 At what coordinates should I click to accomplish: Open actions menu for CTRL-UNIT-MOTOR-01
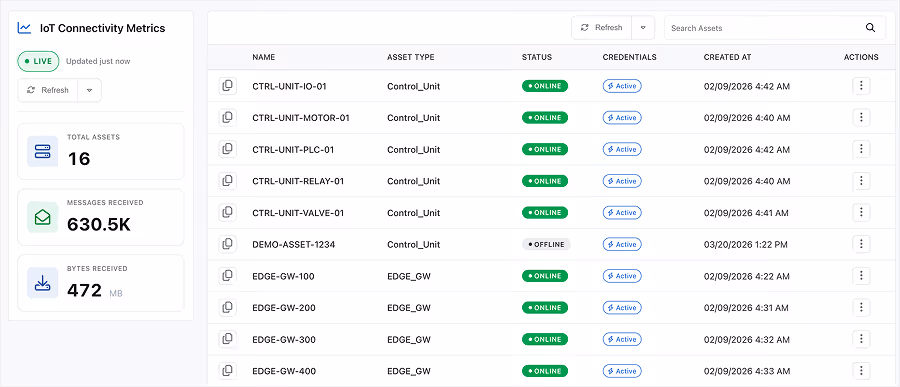click(x=861, y=118)
